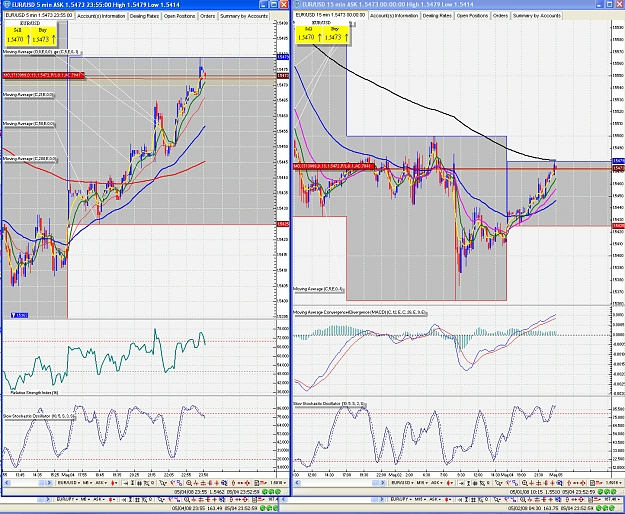This screenshot has height=514, width=625.
Task: Open EUR/USD symbol dropdown in 15 min toolbar
Action: click(x=403, y=483)
